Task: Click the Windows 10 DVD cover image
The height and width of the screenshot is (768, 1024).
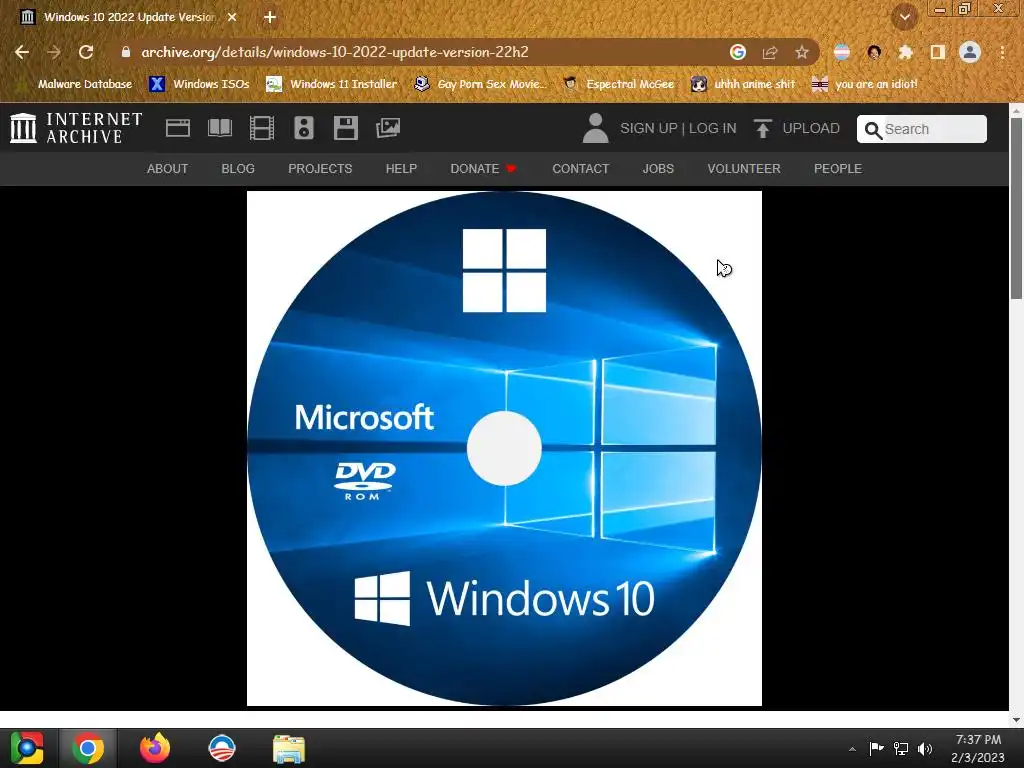Action: (x=504, y=448)
